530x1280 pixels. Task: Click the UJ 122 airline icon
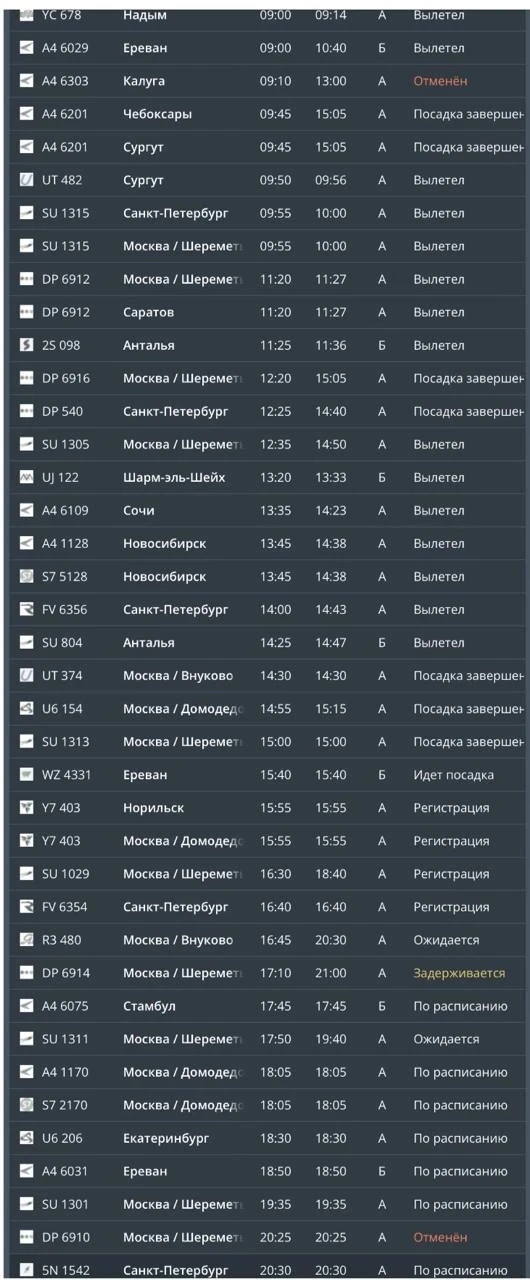[x=27, y=477]
